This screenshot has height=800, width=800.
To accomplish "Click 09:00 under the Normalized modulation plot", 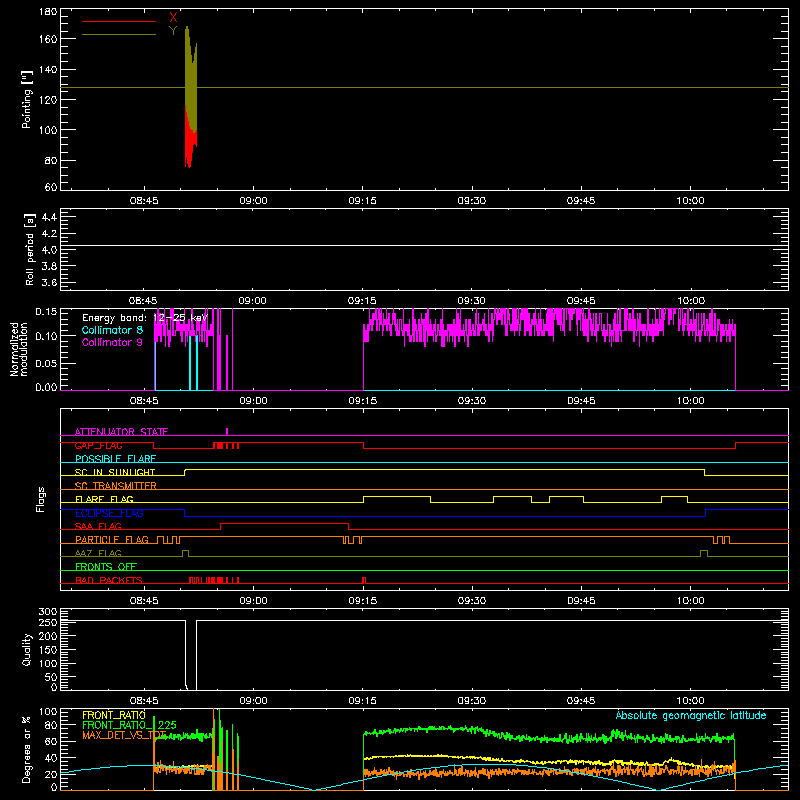I will pos(253,401).
